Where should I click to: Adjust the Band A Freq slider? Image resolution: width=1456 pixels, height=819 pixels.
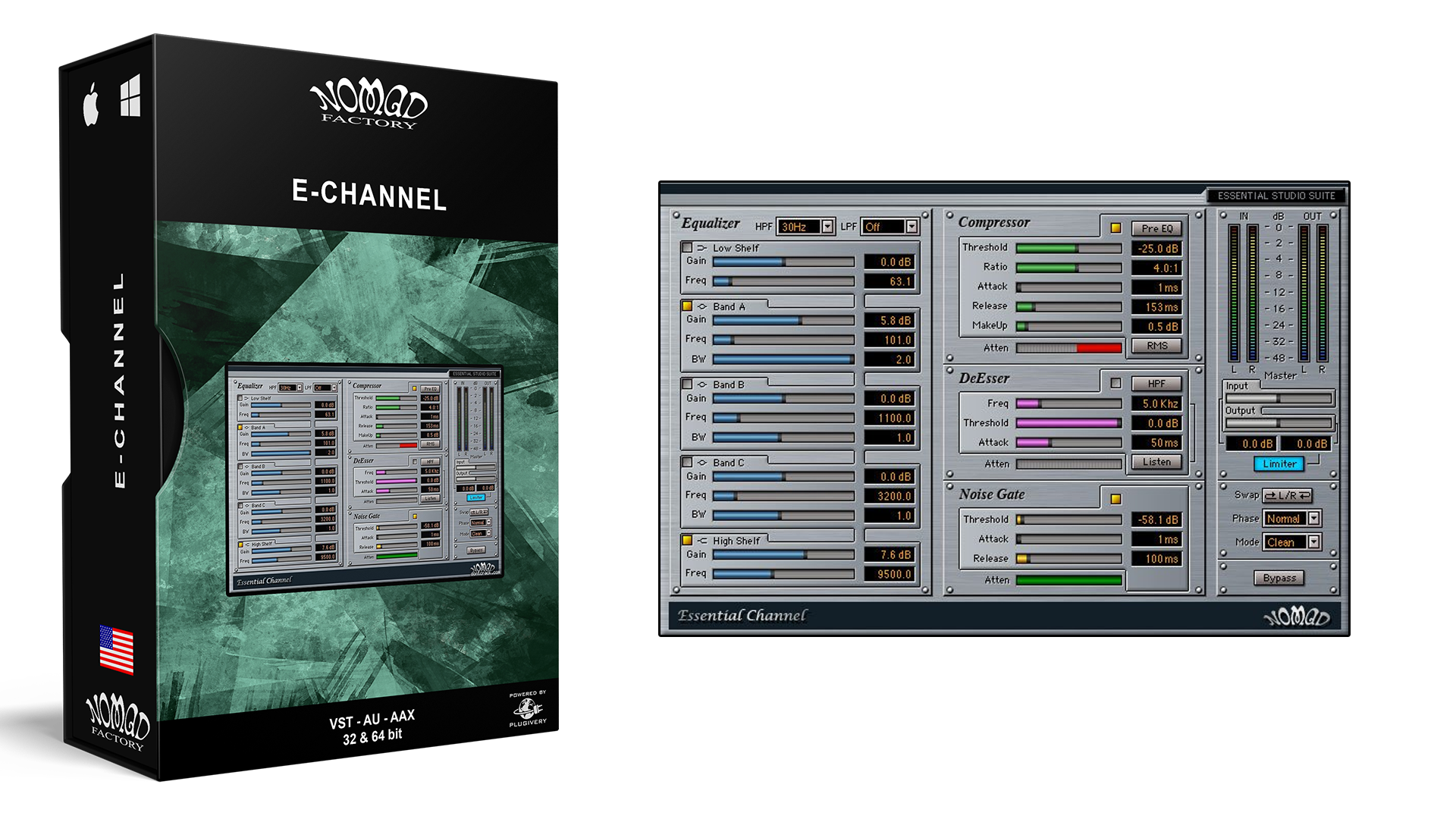tap(783, 340)
